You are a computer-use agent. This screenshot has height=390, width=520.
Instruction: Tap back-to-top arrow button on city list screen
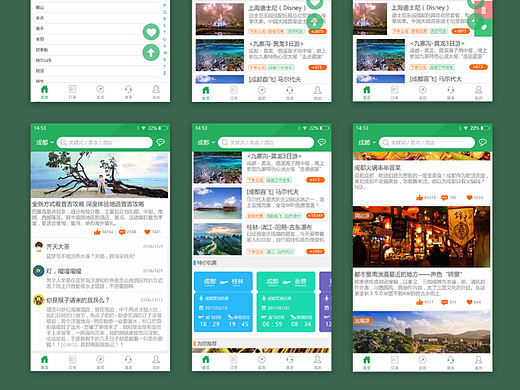pos(151,52)
